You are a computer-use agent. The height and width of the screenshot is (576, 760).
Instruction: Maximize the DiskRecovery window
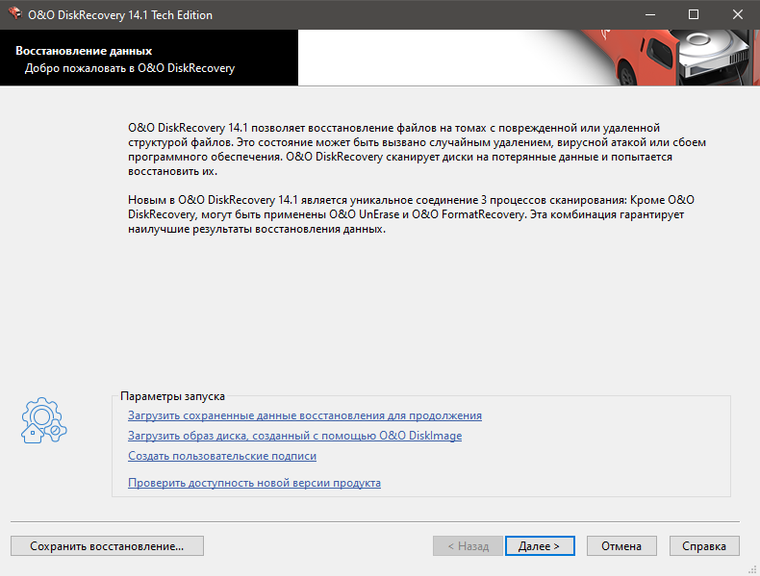click(x=694, y=15)
